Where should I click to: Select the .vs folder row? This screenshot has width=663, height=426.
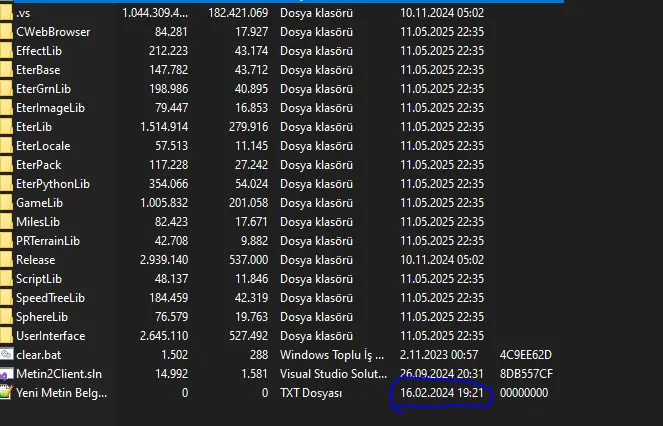pyautogui.click(x=23, y=13)
